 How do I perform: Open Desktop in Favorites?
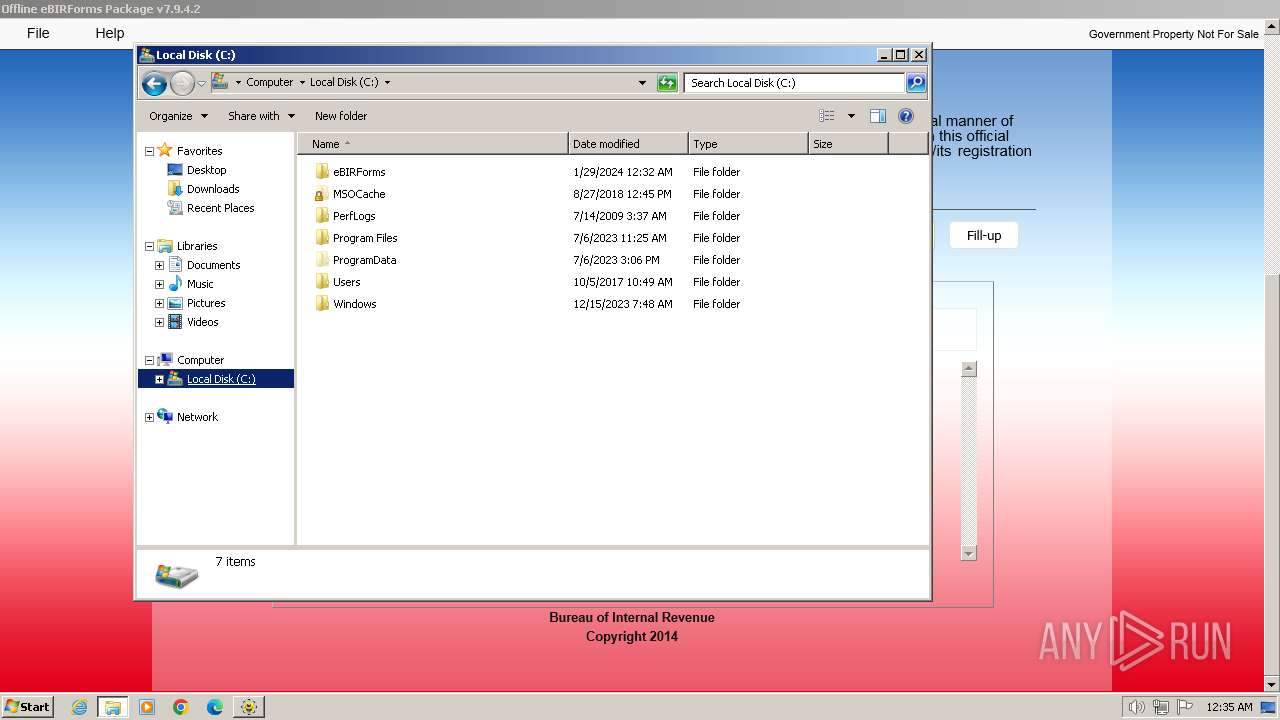pos(207,170)
